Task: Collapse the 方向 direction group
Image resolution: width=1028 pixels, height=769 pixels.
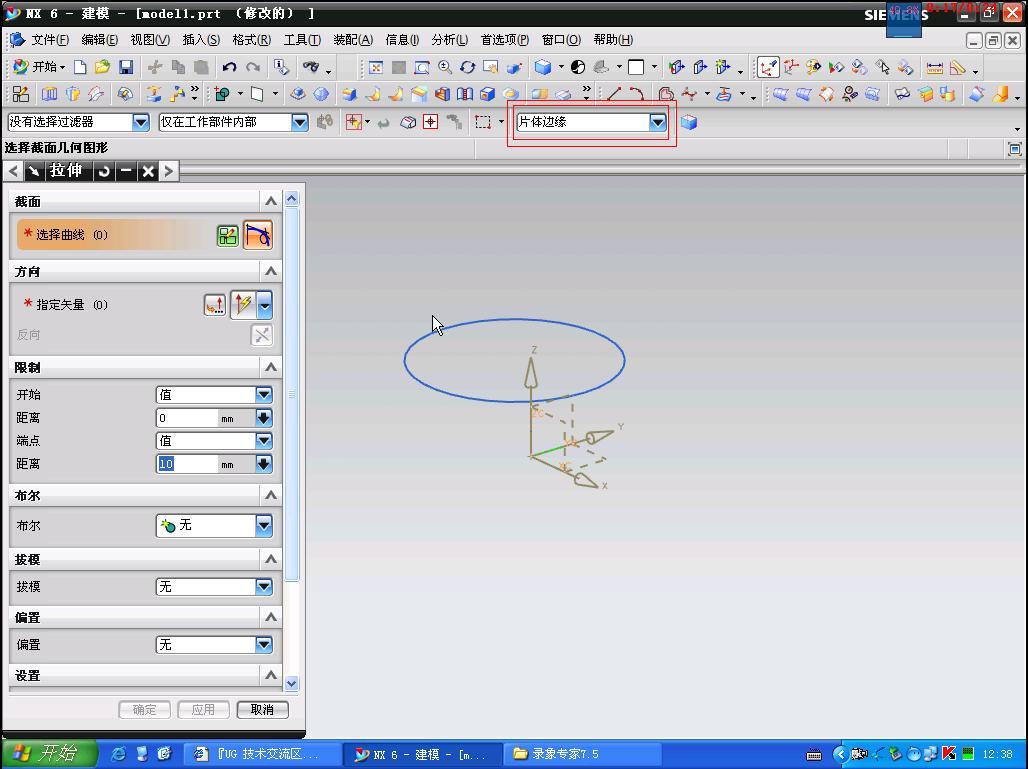Action: point(271,271)
